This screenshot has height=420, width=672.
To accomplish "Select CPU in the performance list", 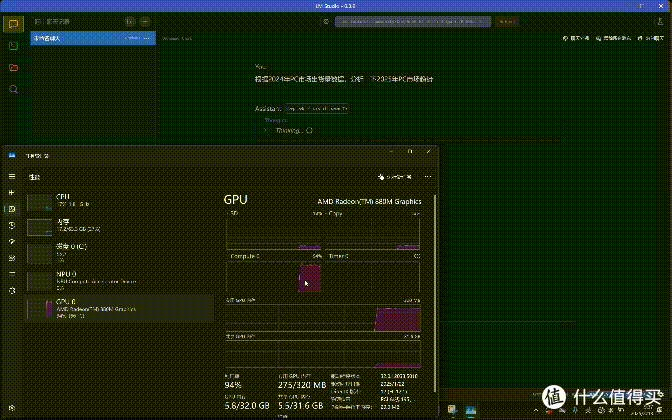I will [x=120, y=201].
